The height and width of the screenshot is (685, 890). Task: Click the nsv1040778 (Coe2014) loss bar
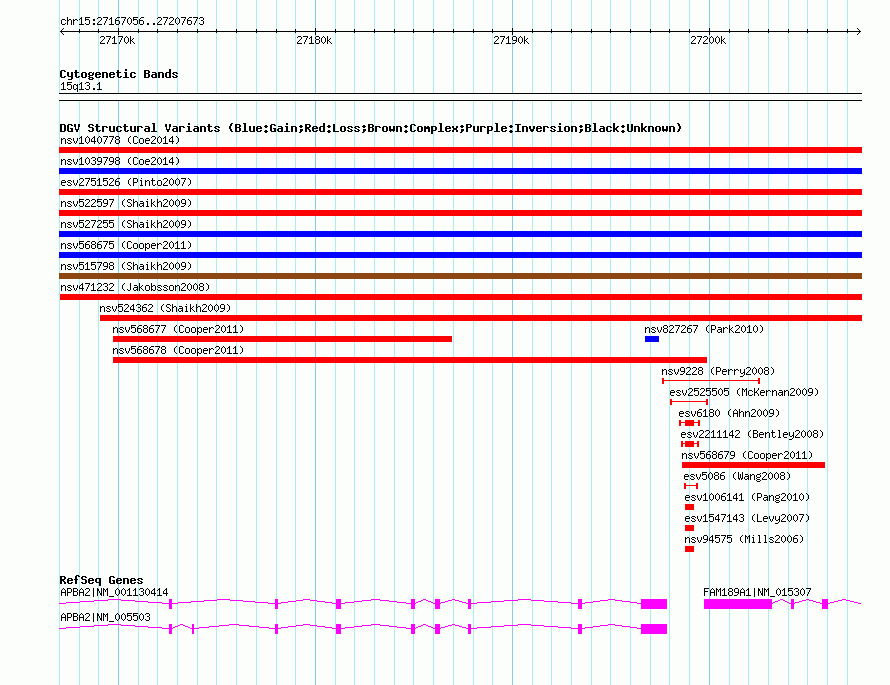(460, 150)
